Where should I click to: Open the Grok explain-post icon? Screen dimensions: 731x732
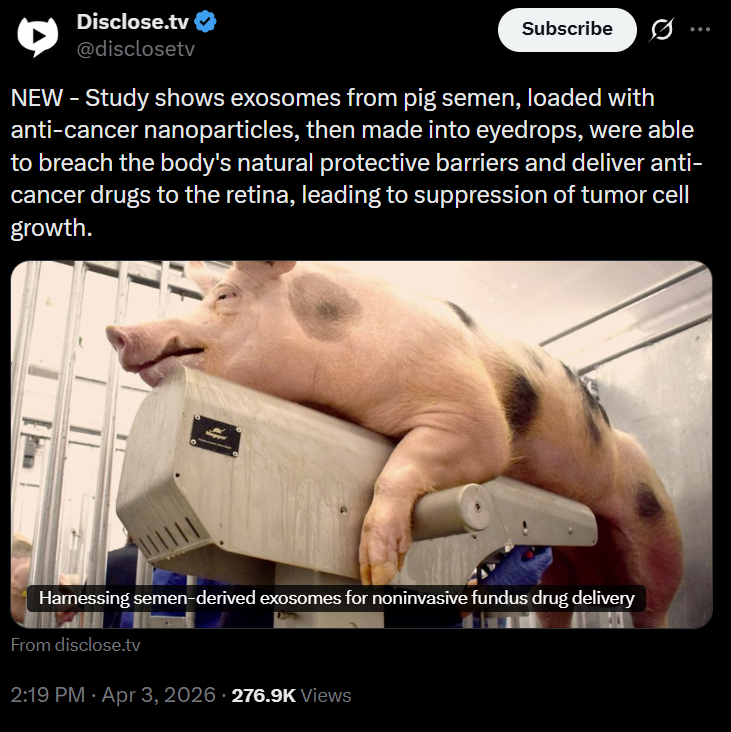[662, 29]
